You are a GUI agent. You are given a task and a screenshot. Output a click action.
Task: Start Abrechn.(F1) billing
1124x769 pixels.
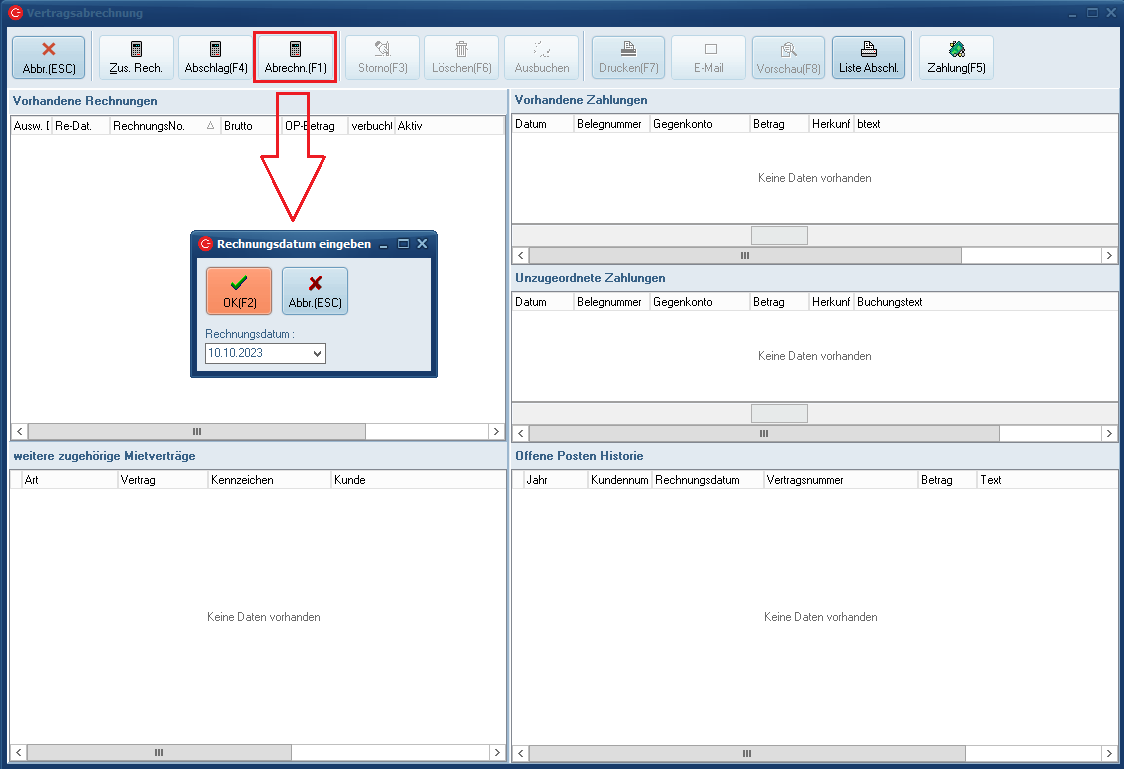click(x=295, y=57)
